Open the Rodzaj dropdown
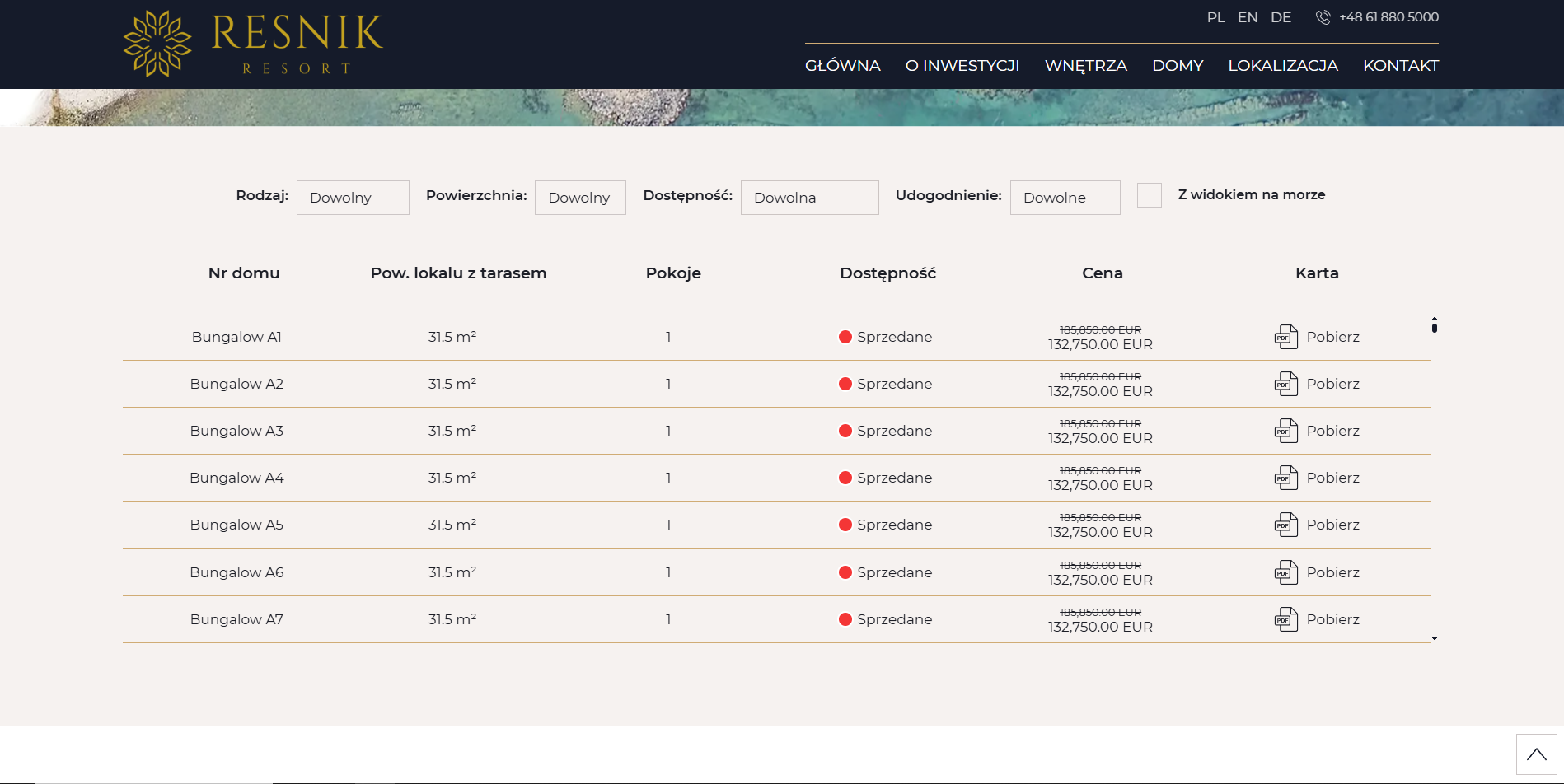Viewport: 1564px width, 784px height. tap(353, 198)
